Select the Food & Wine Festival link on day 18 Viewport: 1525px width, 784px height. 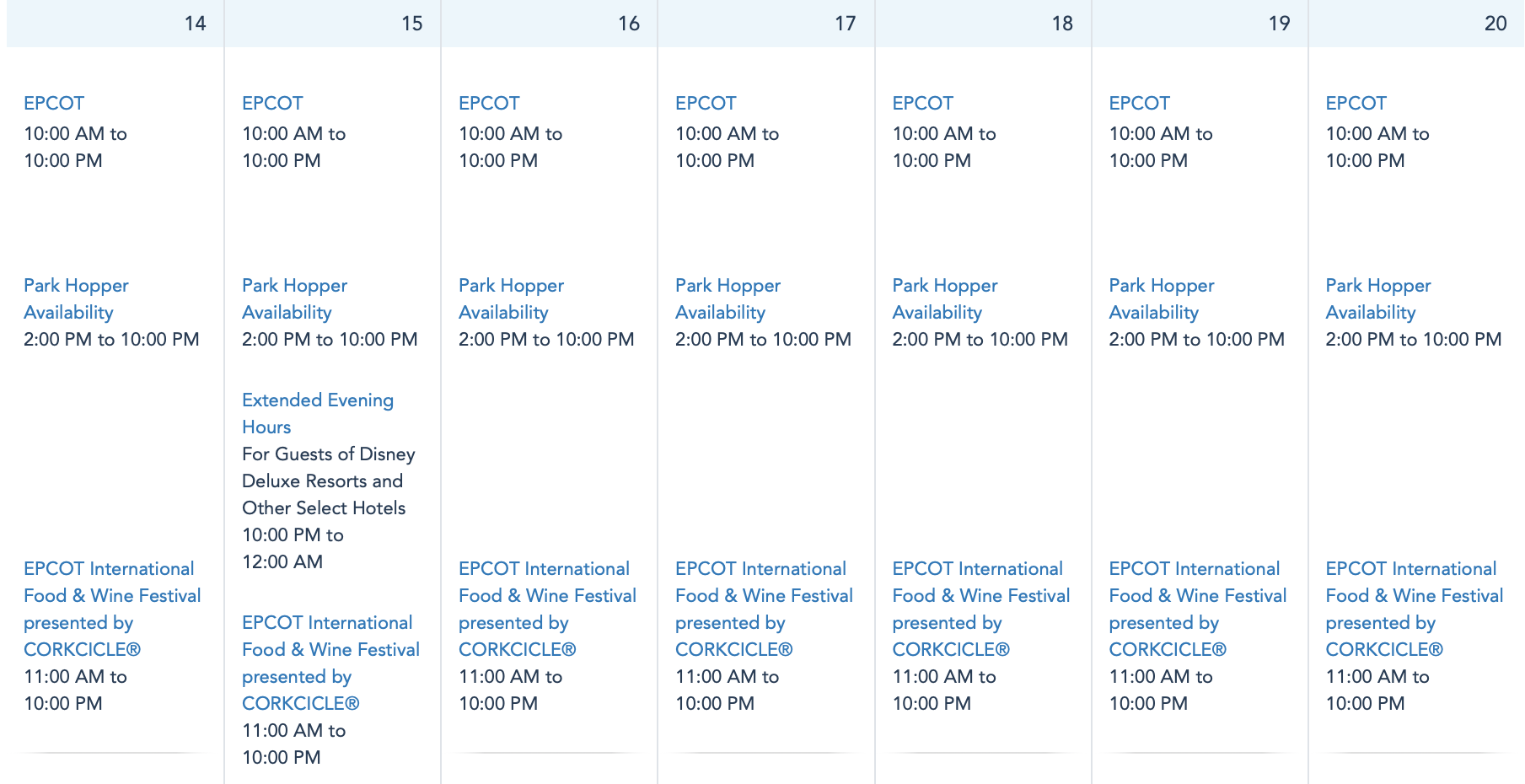(x=980, y=609)
